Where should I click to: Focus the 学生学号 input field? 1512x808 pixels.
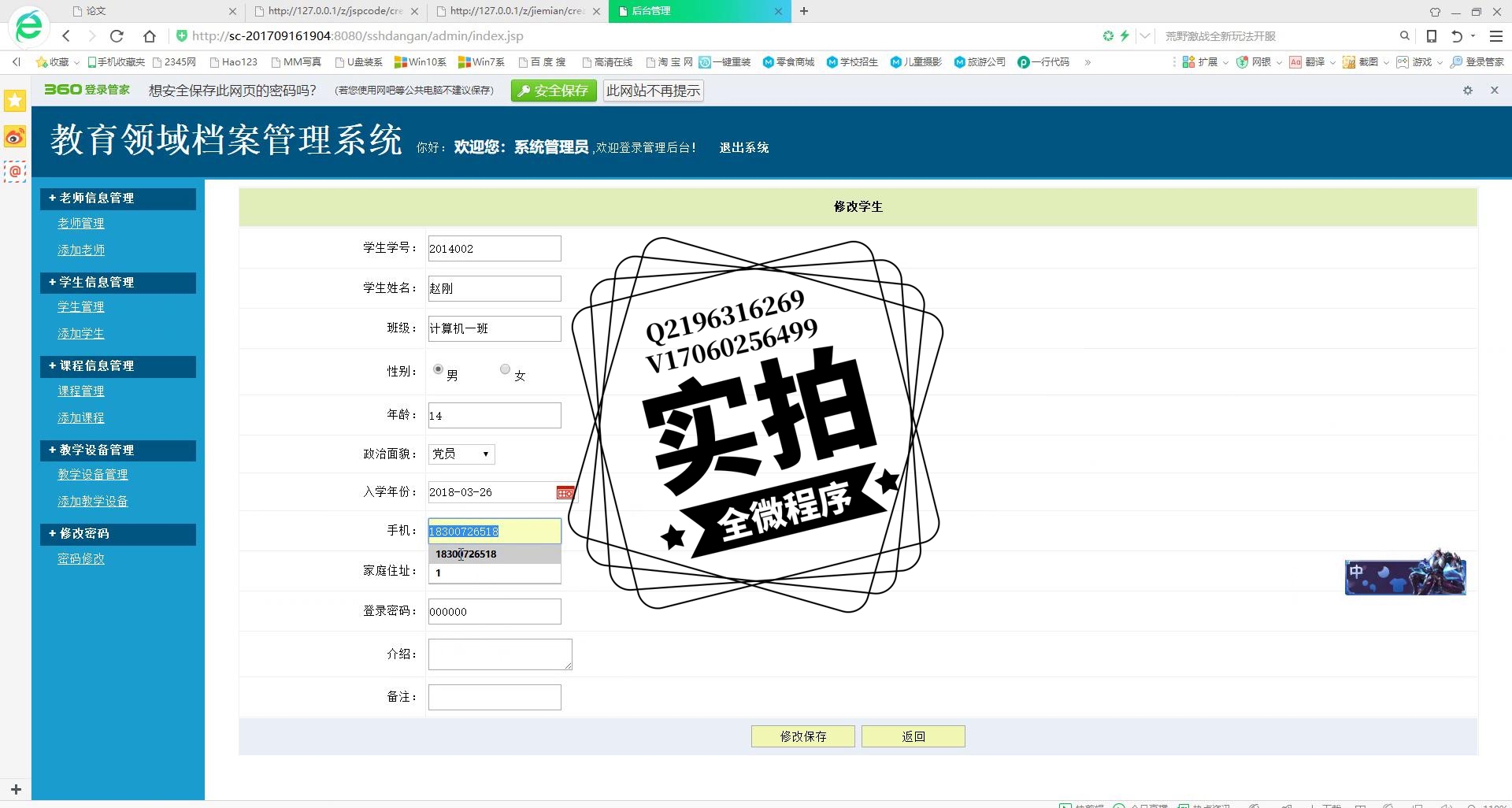tap(495, 249)
